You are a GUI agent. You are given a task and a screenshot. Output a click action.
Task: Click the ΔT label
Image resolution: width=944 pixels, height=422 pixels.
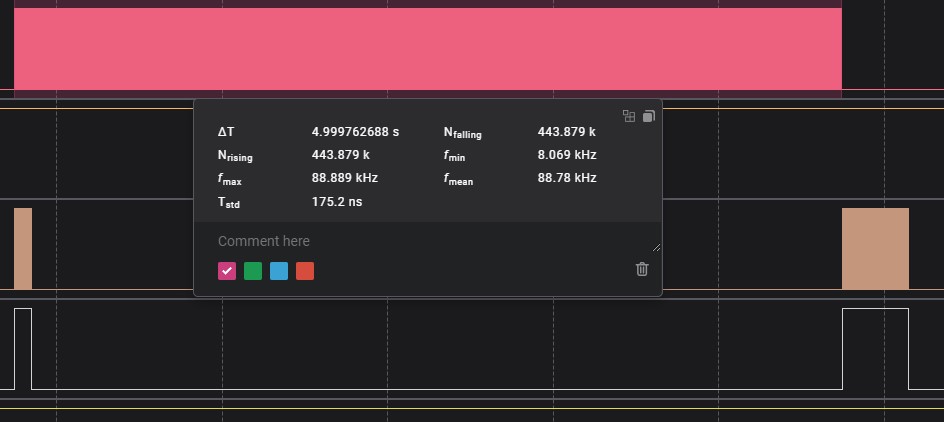point(226,132)
